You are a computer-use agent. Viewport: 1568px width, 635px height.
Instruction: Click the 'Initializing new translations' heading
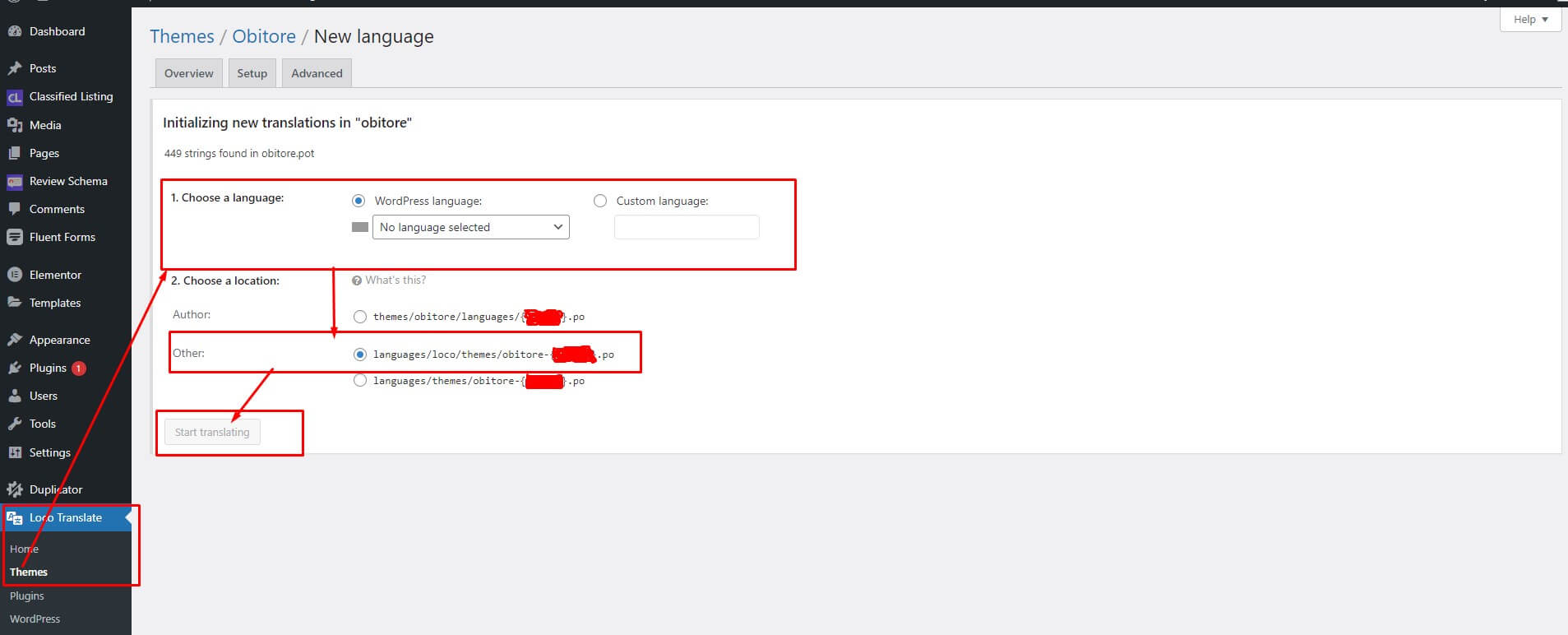[287, 123]
